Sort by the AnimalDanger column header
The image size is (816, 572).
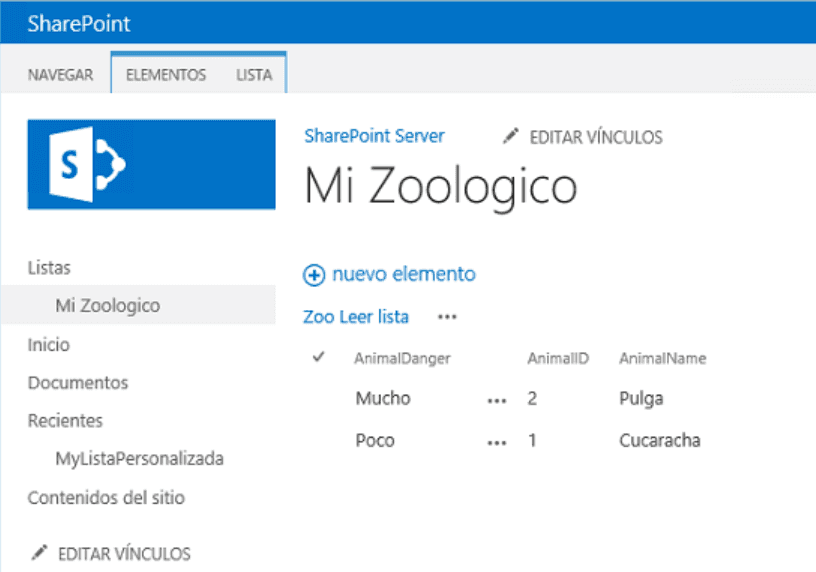click(402, 358)
